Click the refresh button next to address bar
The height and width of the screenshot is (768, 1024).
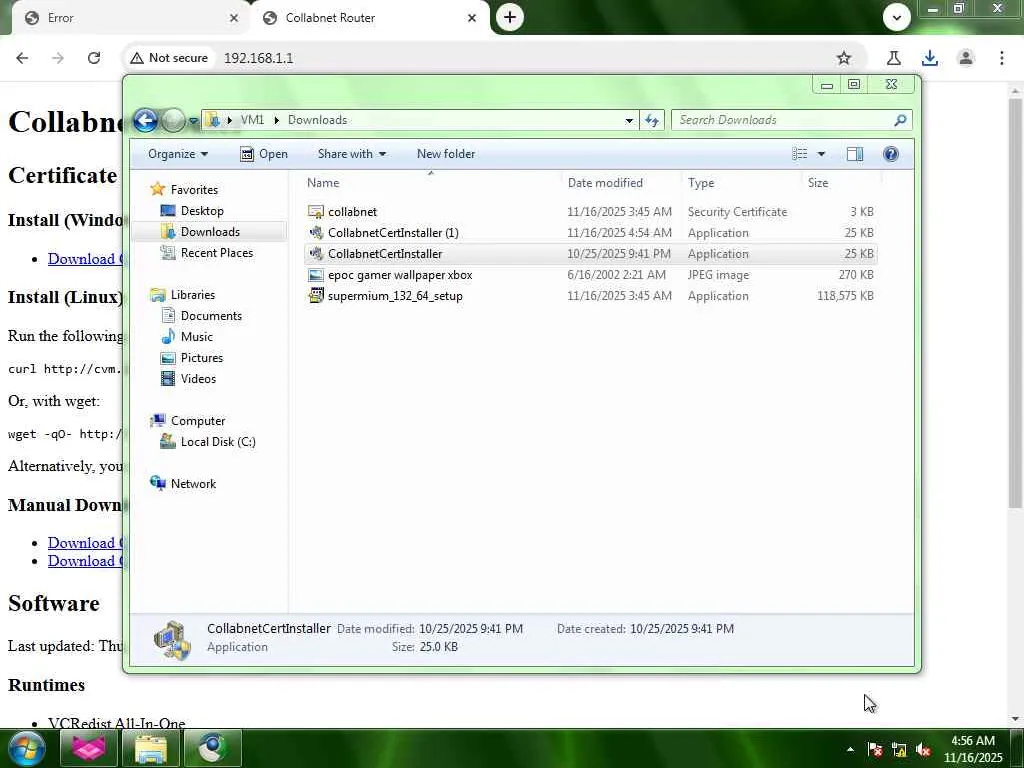pos(652,120)
